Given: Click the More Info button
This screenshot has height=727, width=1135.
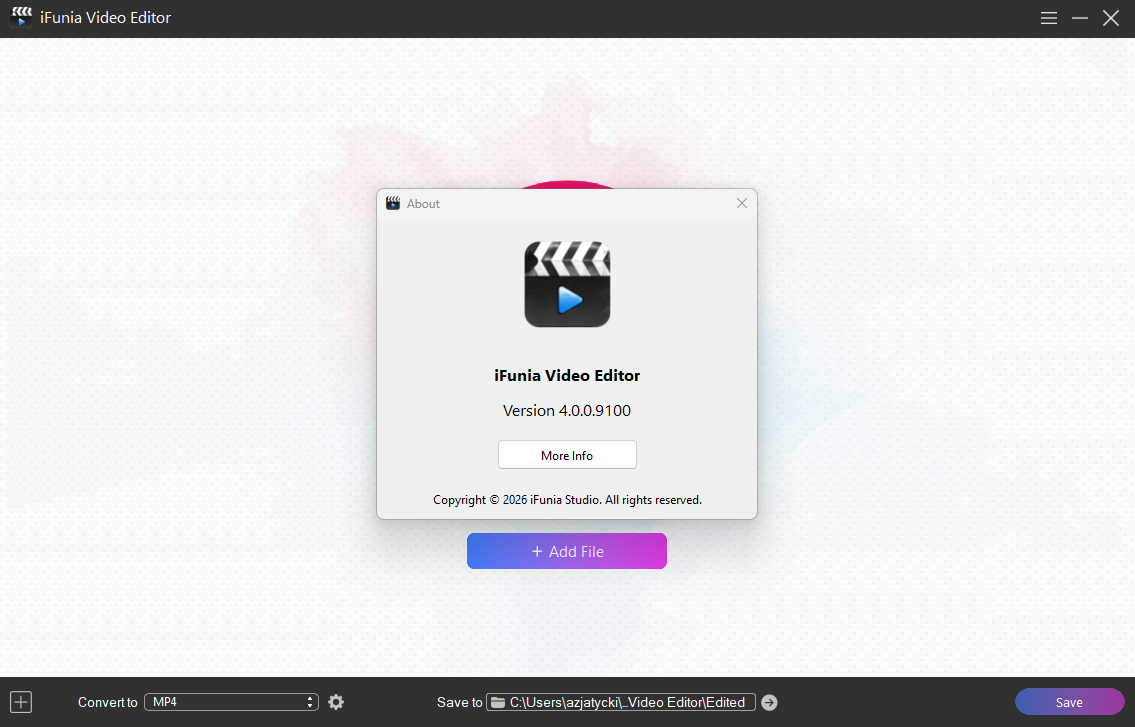Looking at the screenshot, I should coord(567,455).
